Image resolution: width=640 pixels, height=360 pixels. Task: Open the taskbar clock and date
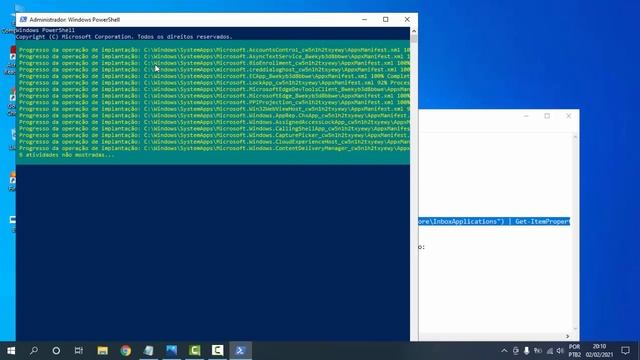click(599, 351)
